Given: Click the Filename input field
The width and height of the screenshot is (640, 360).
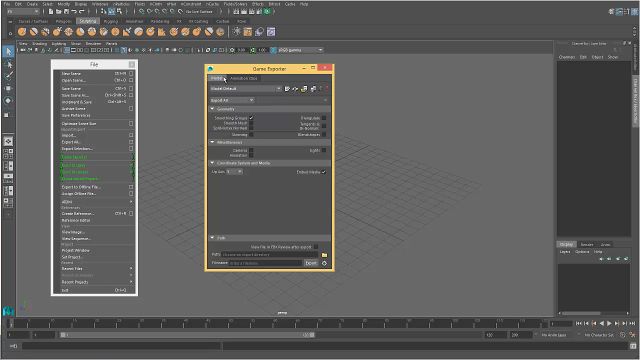Looking at the screenshot, I should 265,263.
